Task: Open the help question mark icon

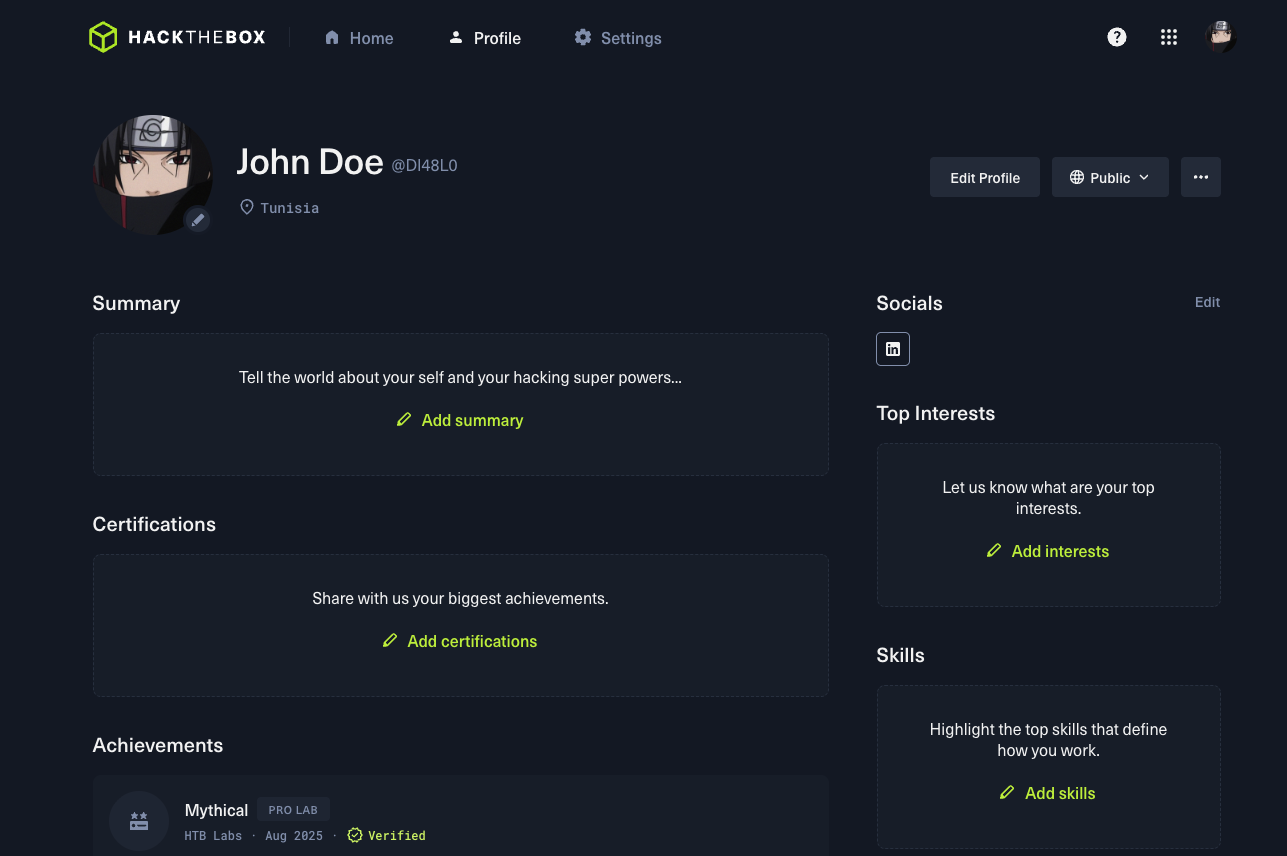Action: tap(1116, 37)
